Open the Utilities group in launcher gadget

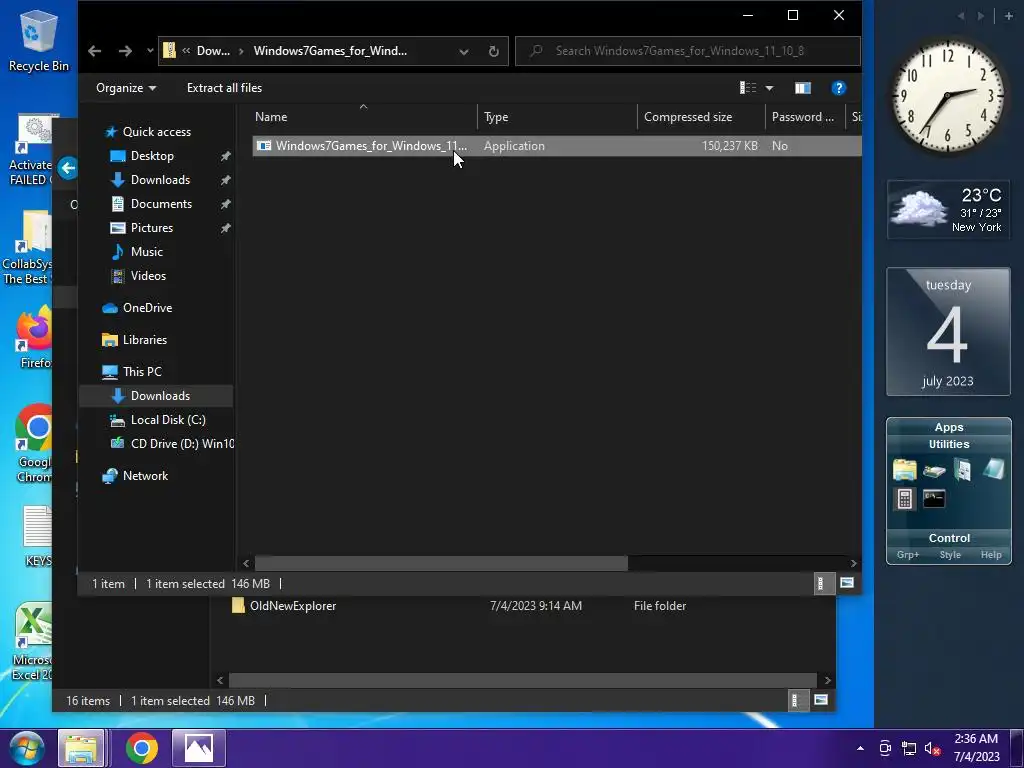(949, 444)
